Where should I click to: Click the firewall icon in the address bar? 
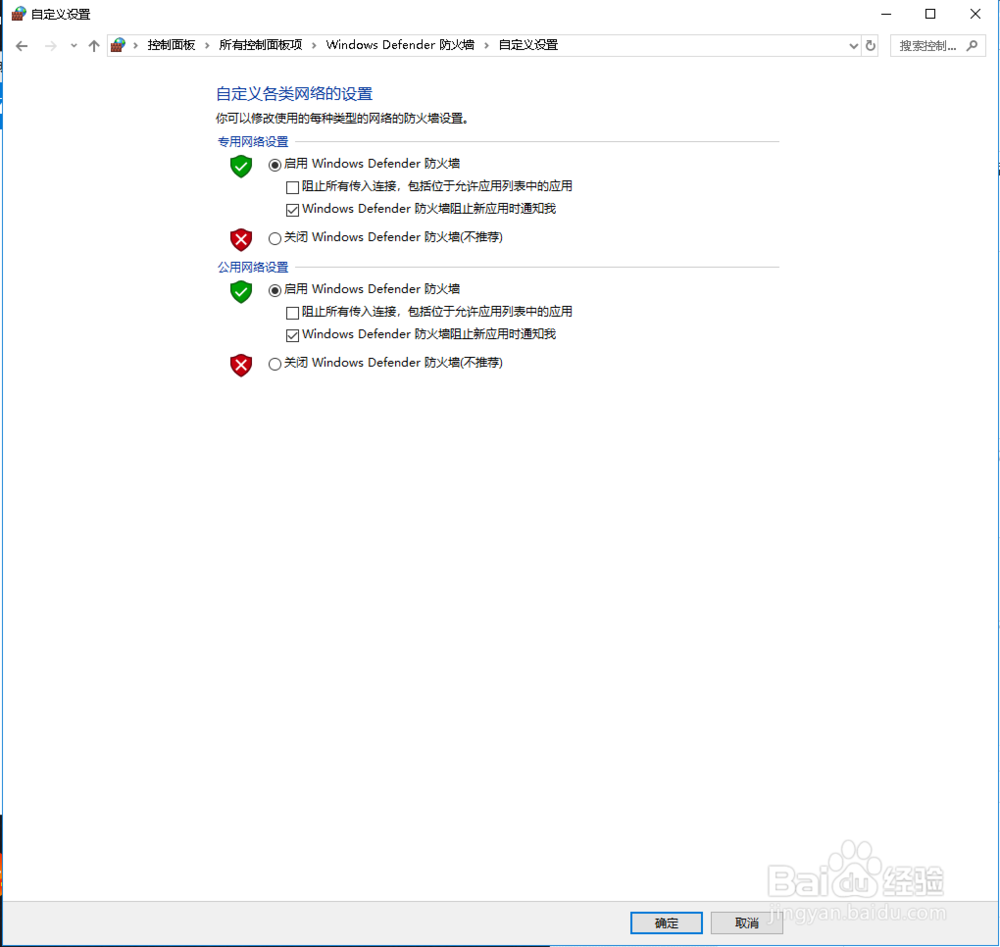118,45
